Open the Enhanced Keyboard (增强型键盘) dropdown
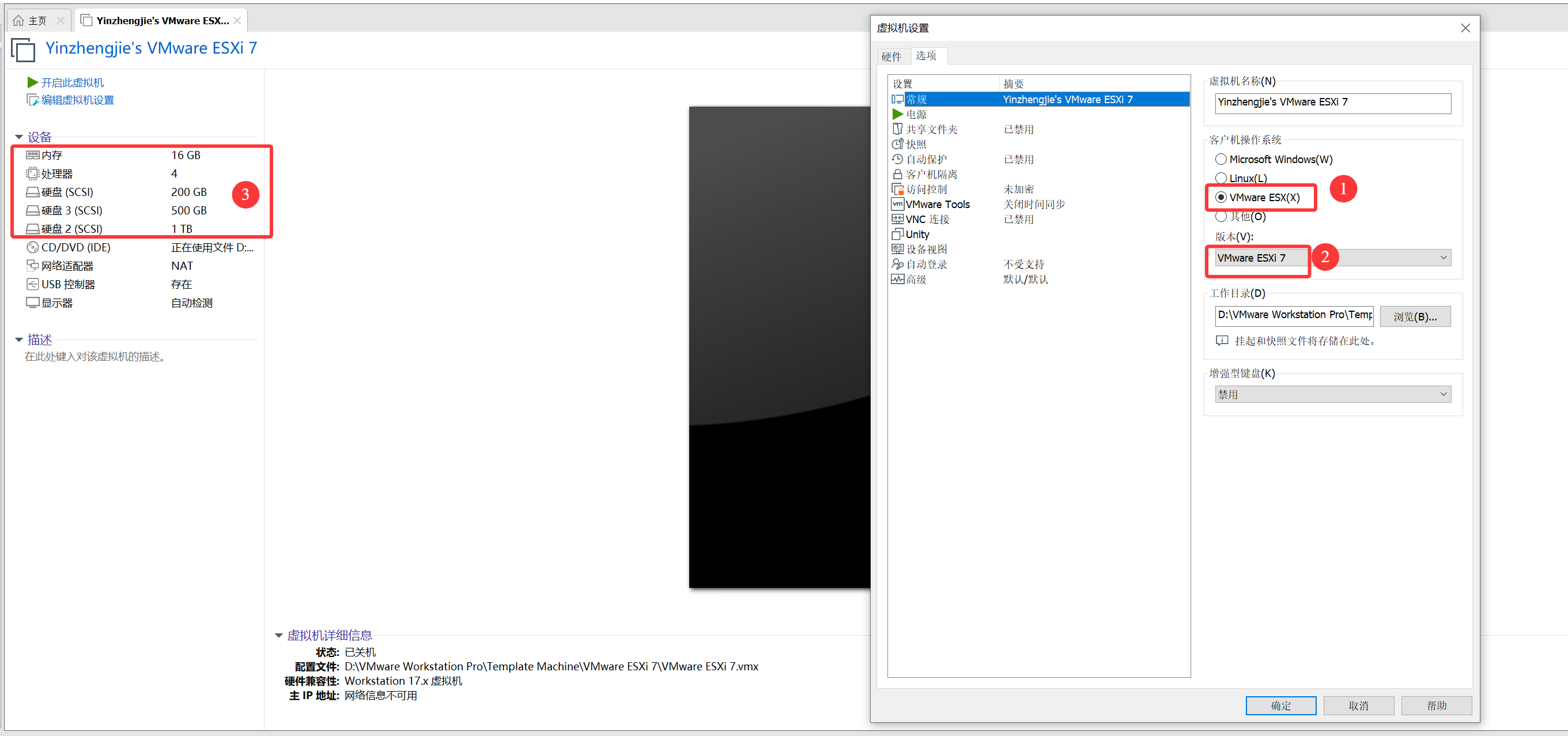 click(1332, 394)
